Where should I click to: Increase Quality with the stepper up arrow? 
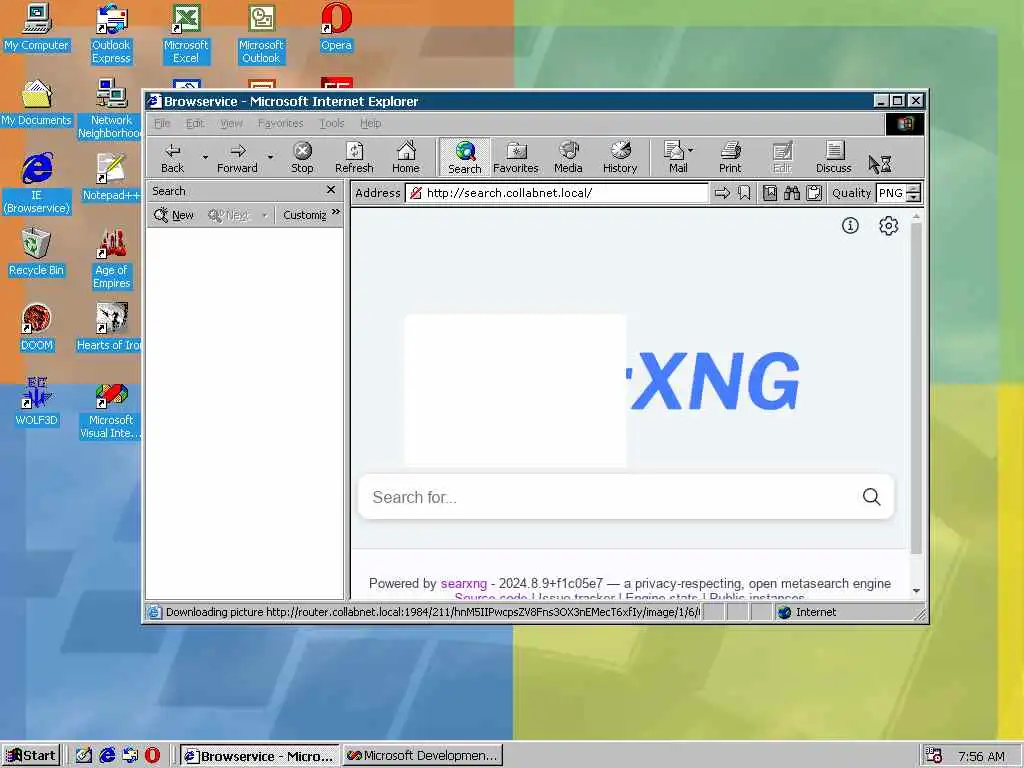[x=914, y=189]
